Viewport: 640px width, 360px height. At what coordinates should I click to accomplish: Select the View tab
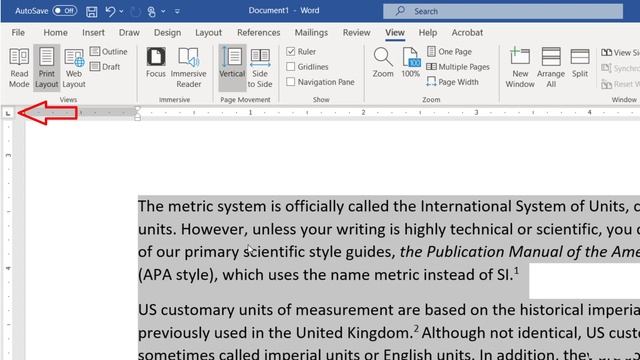pos(395,32)
